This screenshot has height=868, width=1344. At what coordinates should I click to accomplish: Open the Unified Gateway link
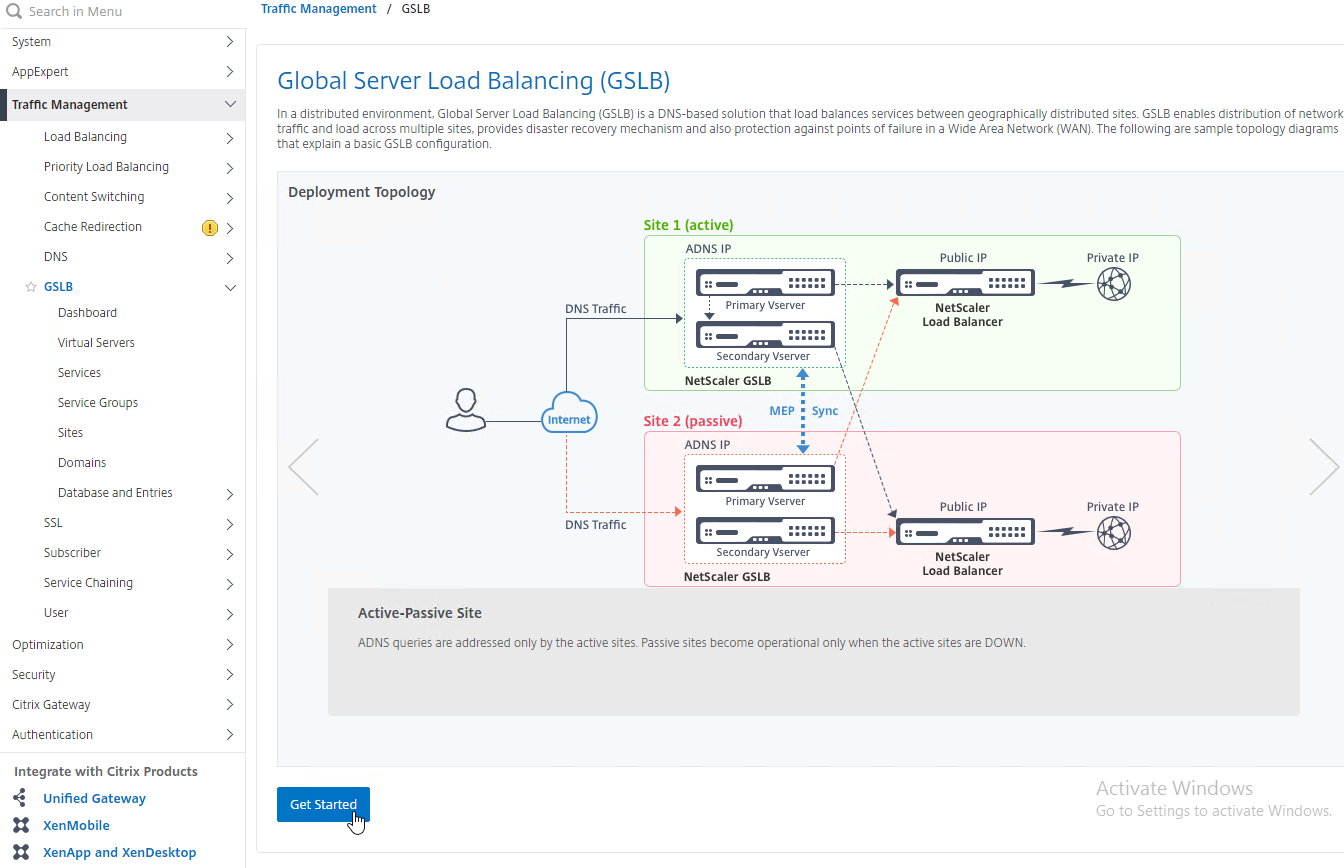94,798
